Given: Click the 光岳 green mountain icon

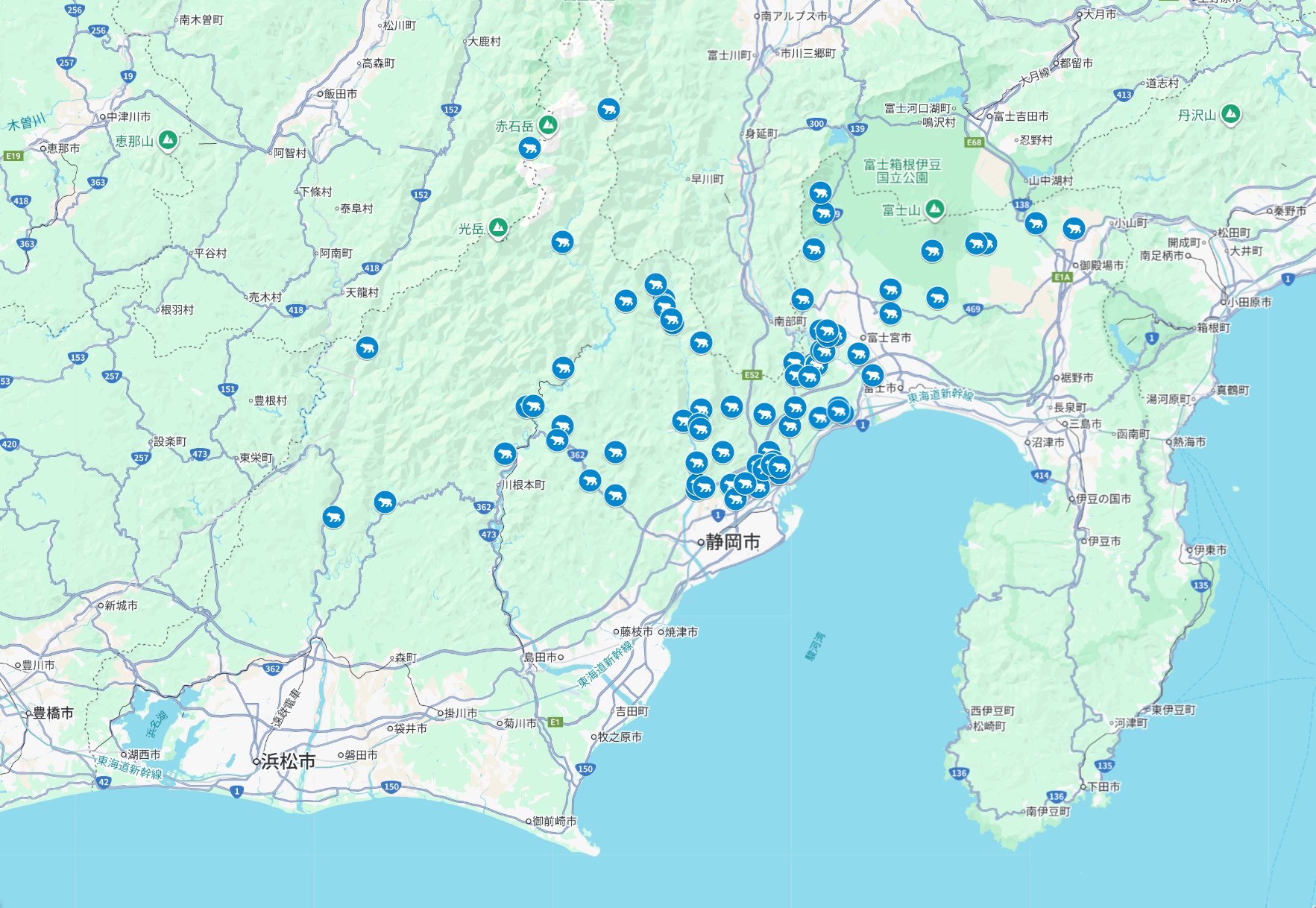Looking at the screenshot, I should tap(498, 227).
